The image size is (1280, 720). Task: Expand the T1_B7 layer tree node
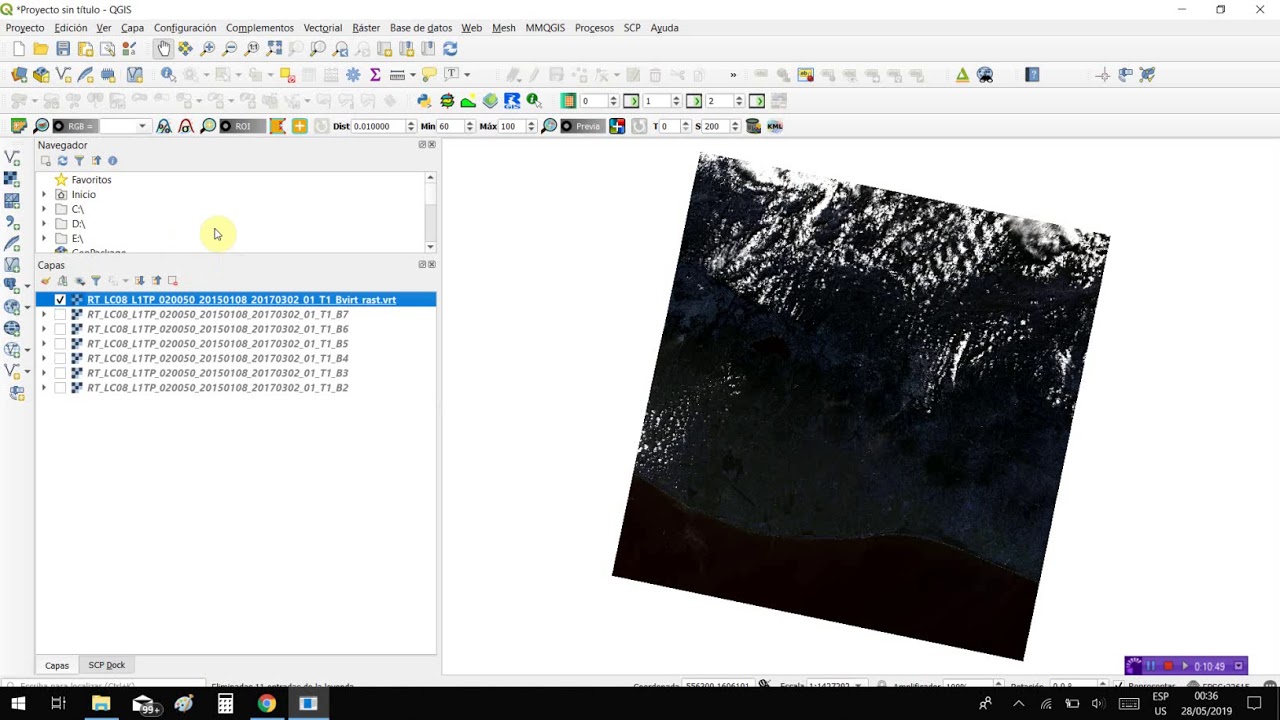tap(43, 315)
